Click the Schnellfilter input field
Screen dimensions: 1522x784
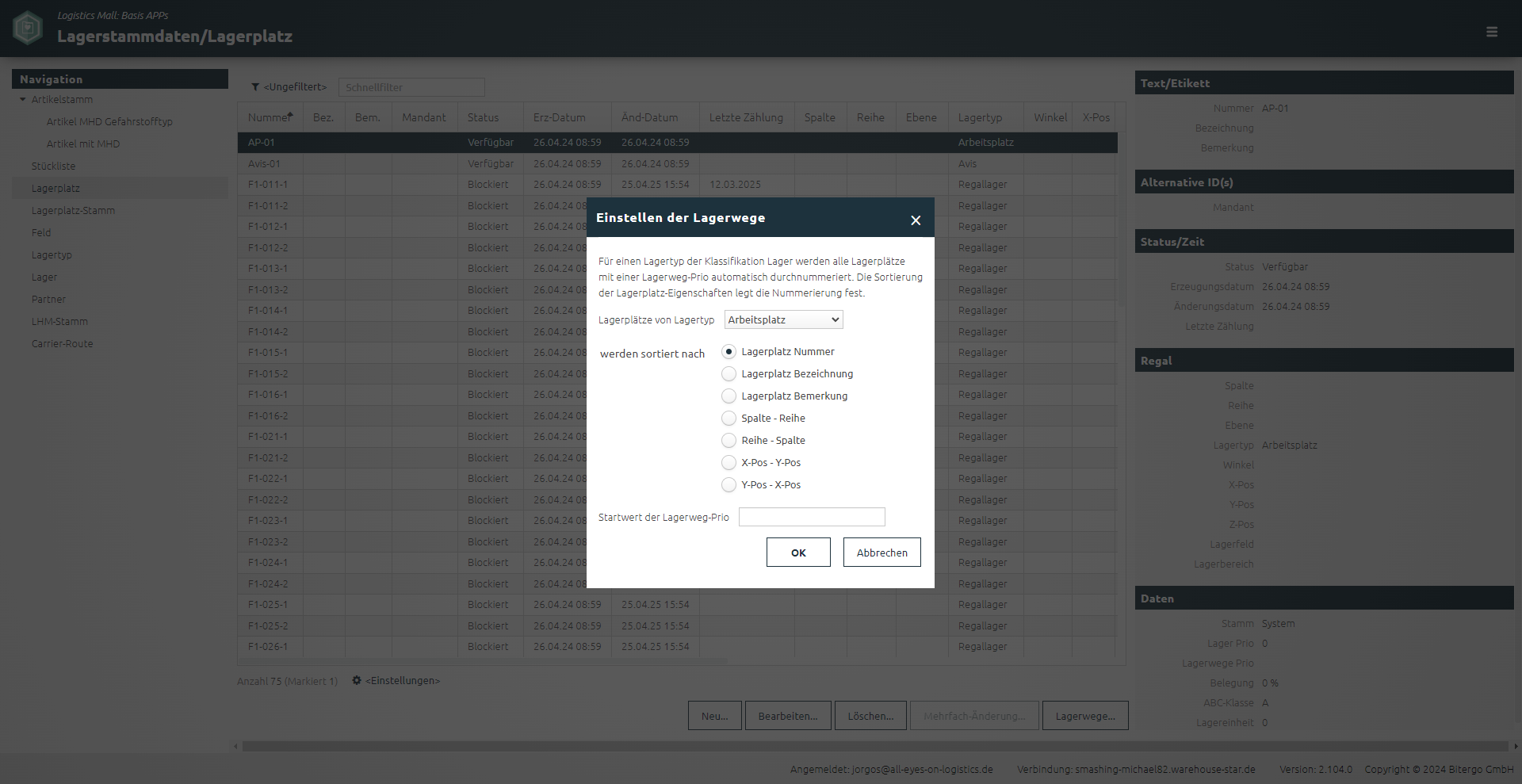(x=411, y=87)
